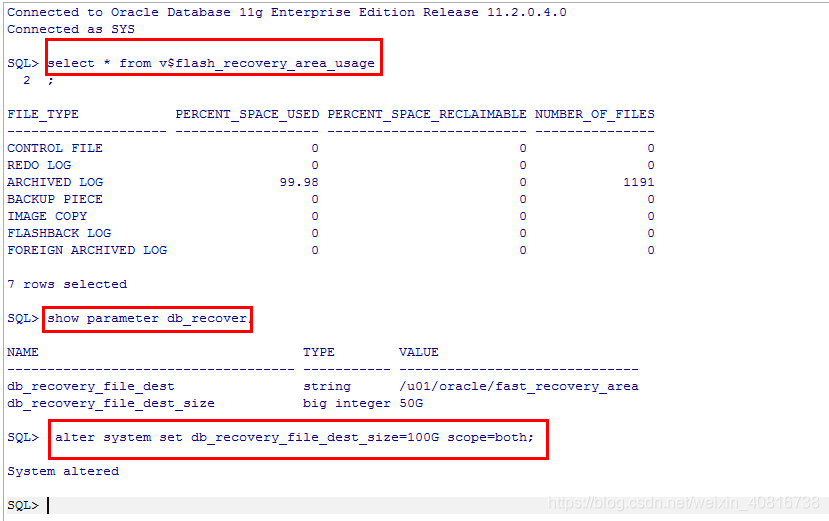Click the '50G' parameter value
The width and height of the screenshot is (829, 521).
click(x=411, y=403)
